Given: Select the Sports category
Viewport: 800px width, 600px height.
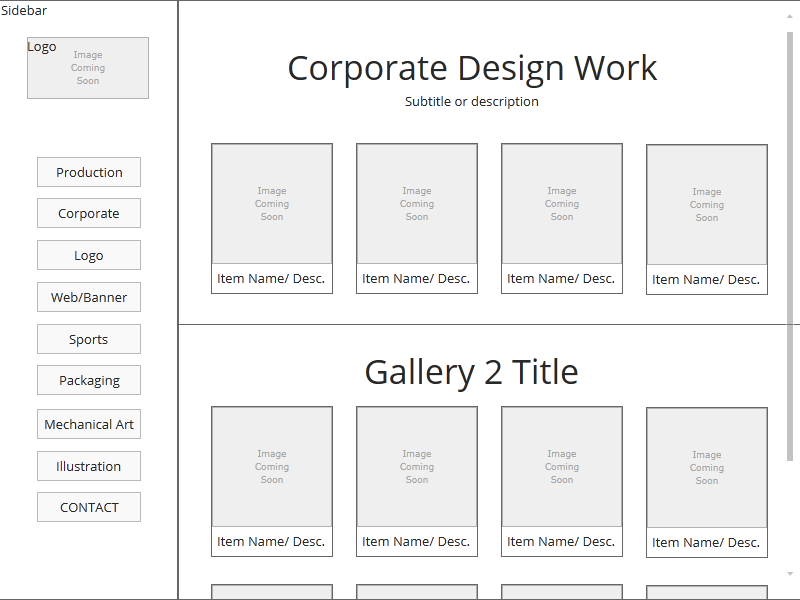Looking at the screenshot, I should pos(89,339).
